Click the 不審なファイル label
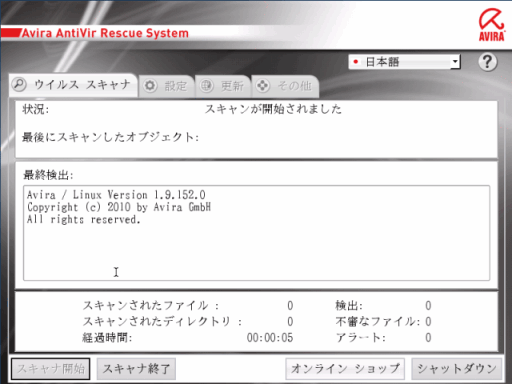The image size is (512, 384). pos(378,321)
